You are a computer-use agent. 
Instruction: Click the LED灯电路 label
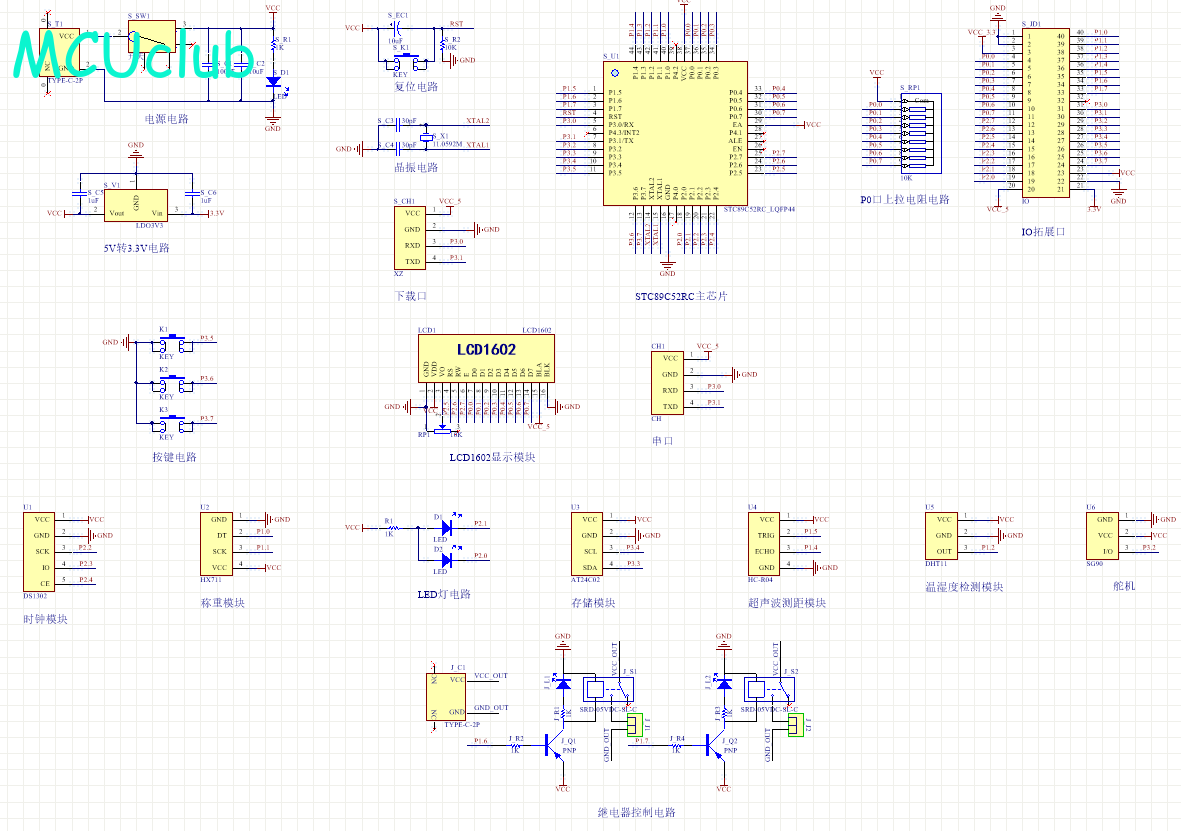pyautogui.click(x=444, y=594)
